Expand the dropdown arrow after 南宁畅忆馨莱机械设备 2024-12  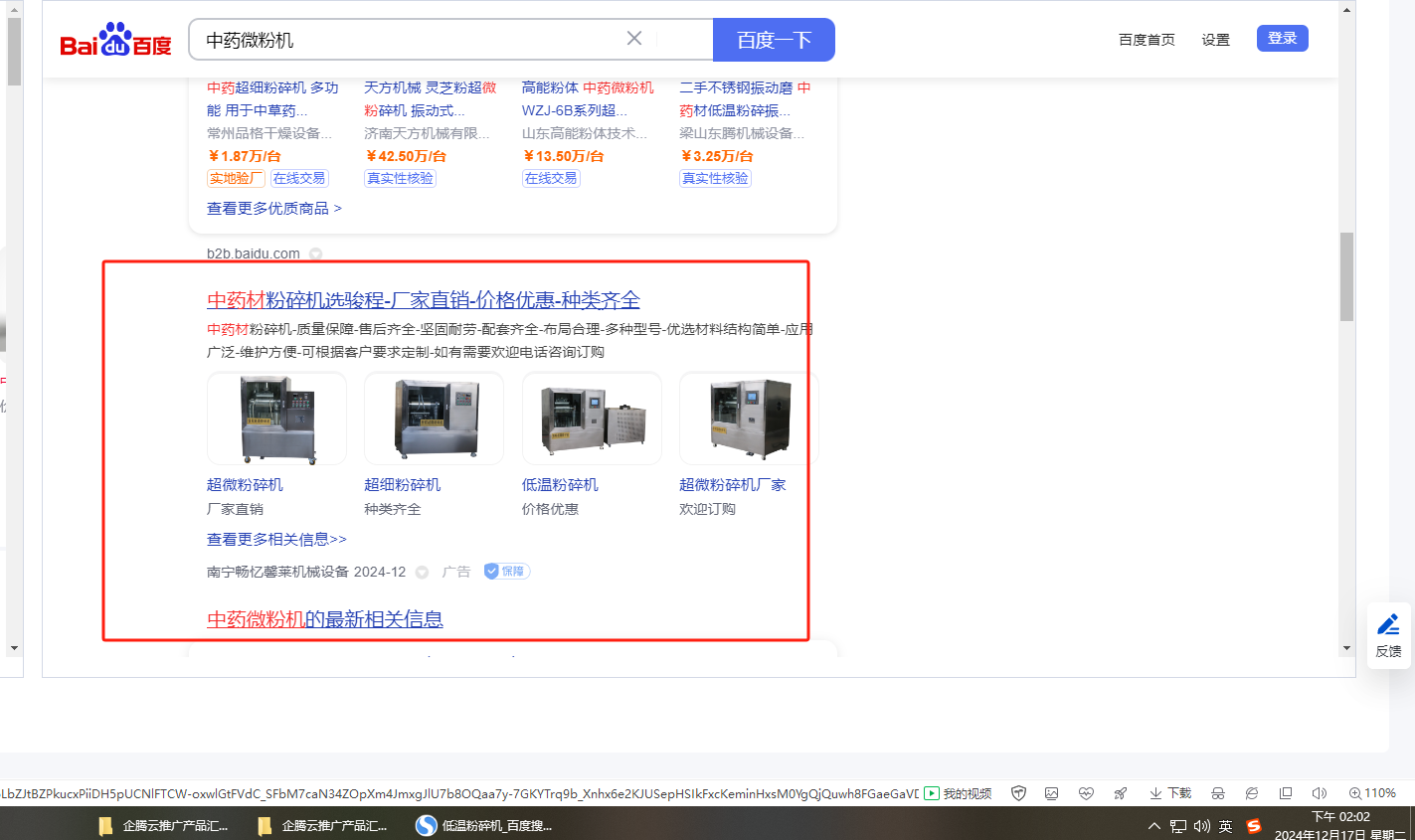(422, 572)
